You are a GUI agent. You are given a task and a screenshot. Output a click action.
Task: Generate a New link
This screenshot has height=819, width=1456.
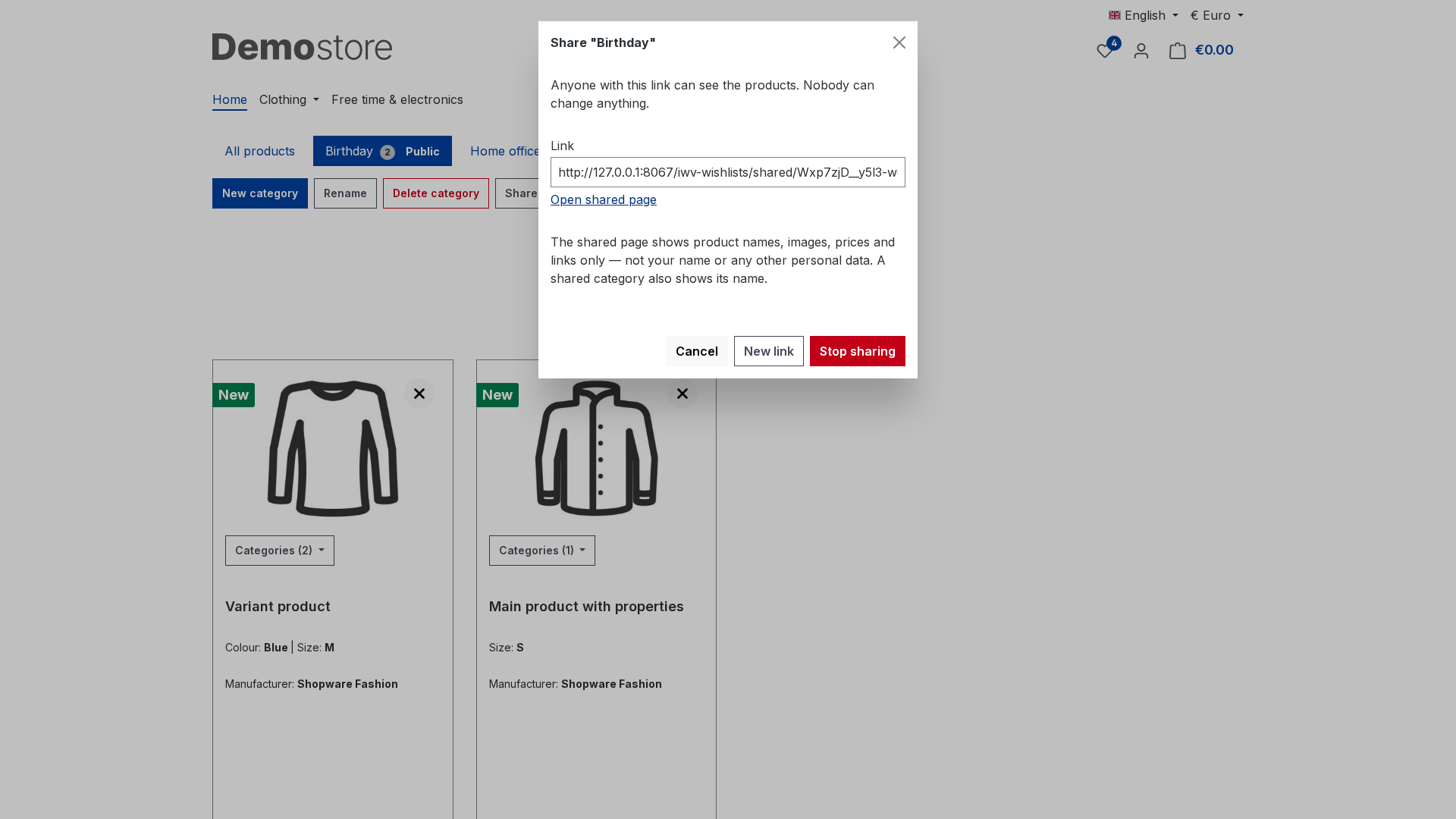pyautogui.click(x=769, y=351)
